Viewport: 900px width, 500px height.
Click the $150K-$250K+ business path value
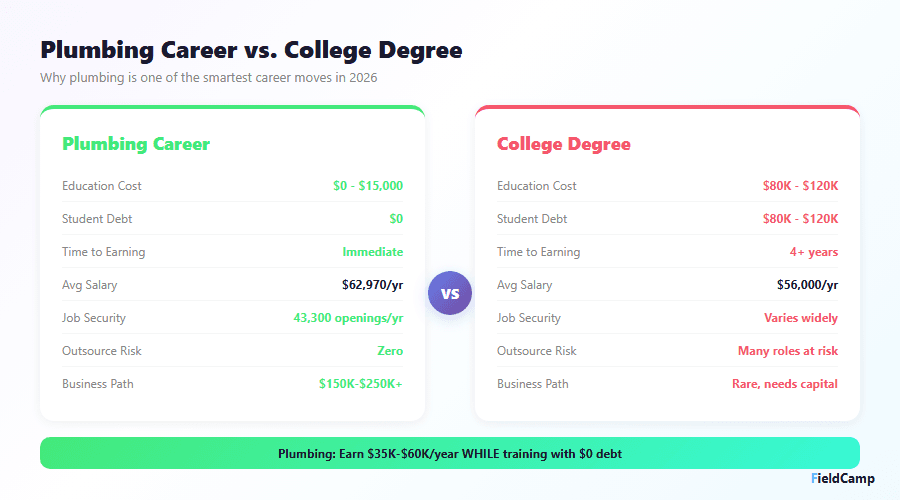coord(361,384)
